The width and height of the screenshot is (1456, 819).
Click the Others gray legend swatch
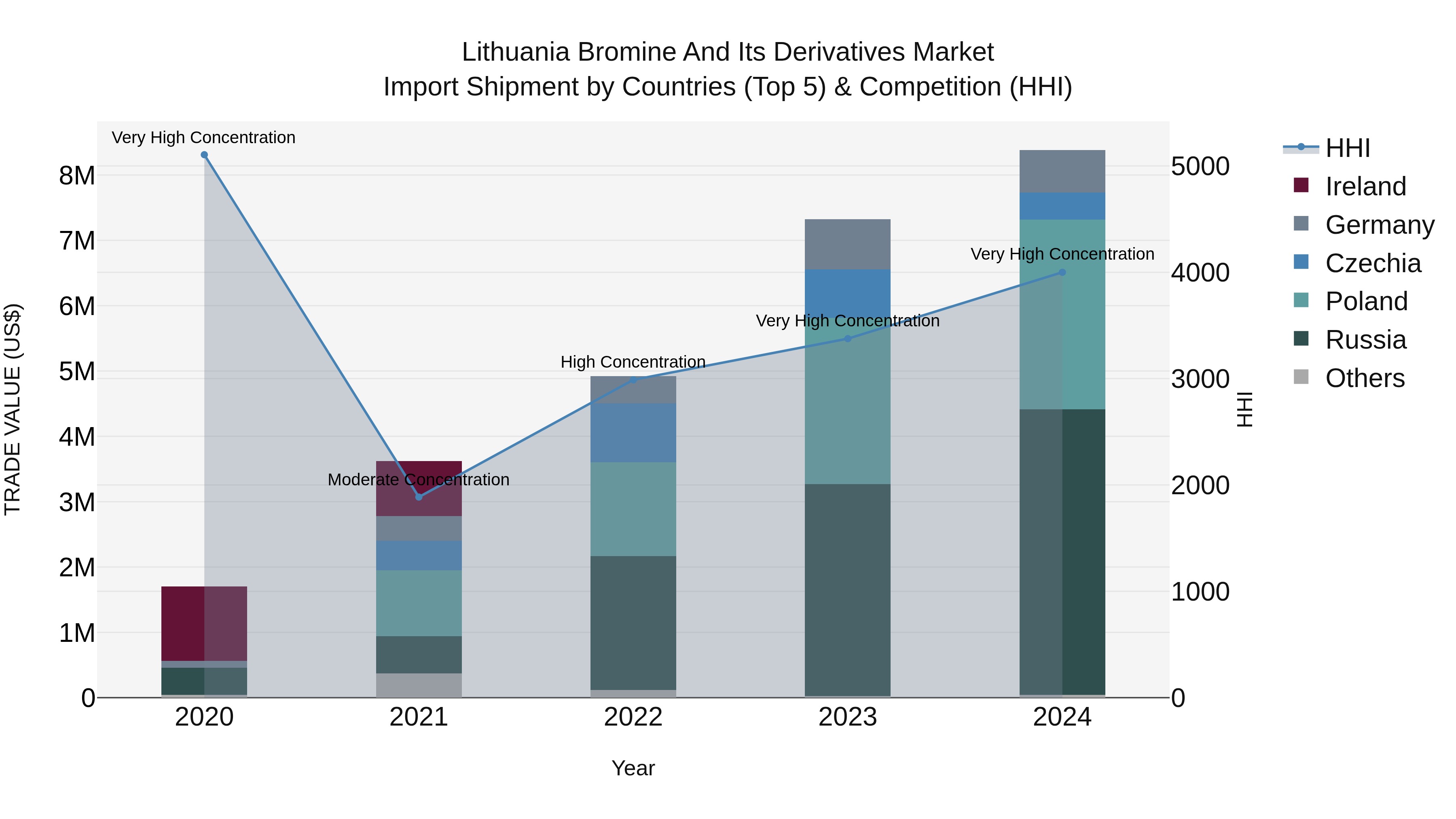tap(1301, 377)
